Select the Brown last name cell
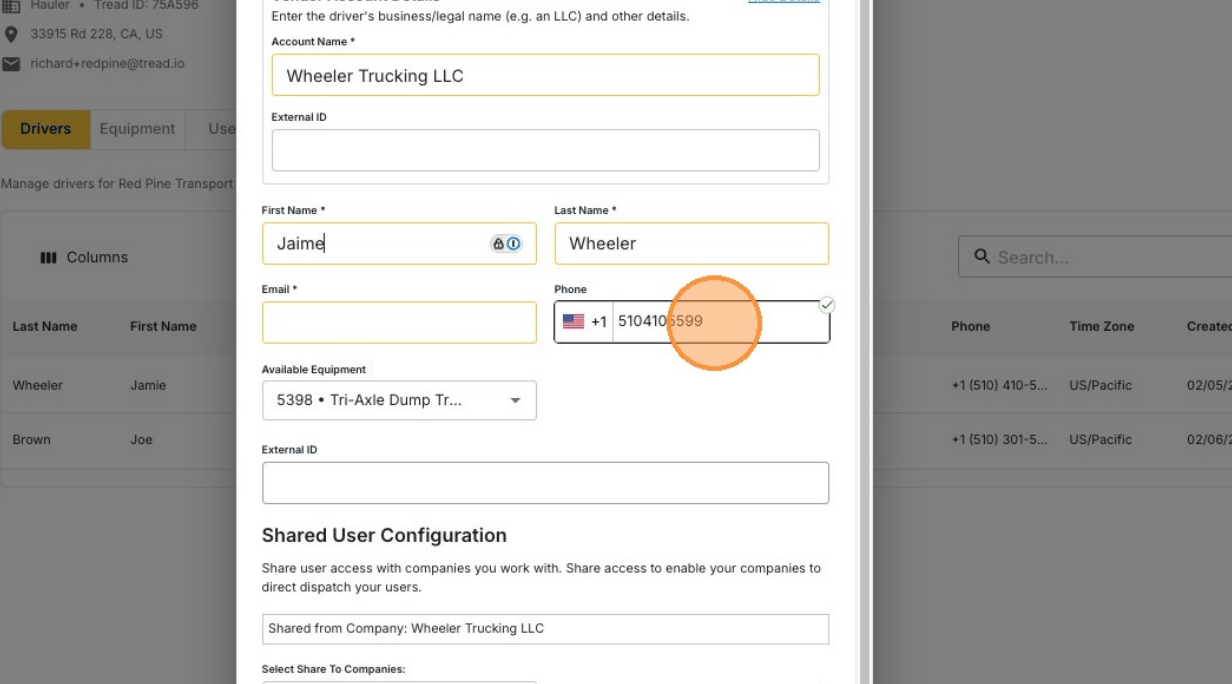Screen dimensions: 1232x684 (x=31, y=439)
